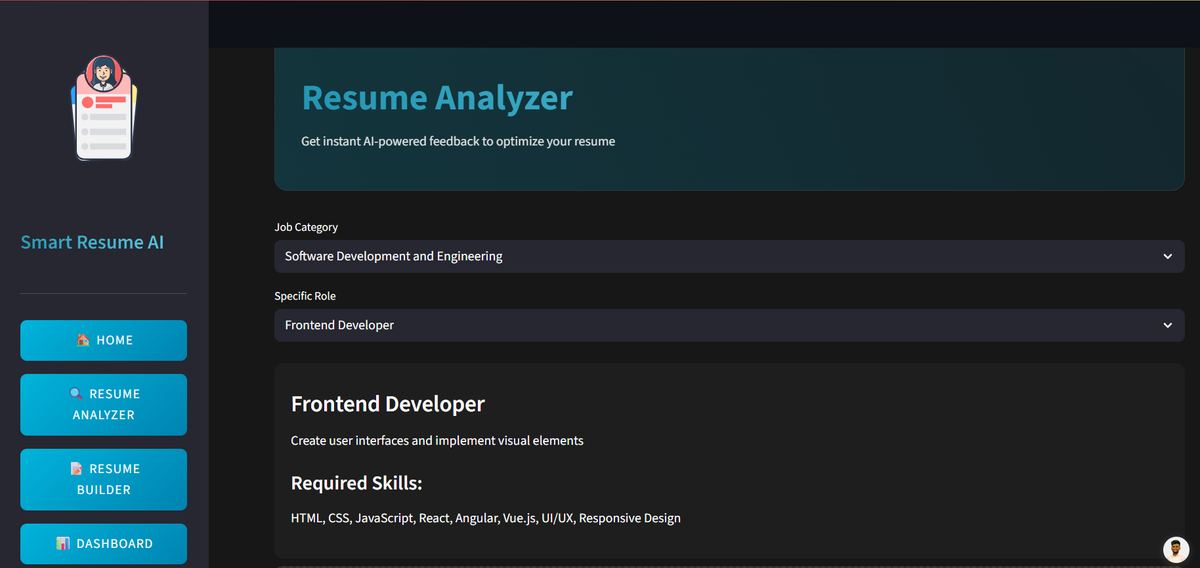
Task: Click the 'Create user interfaces' description text
Action: [437, 440]
